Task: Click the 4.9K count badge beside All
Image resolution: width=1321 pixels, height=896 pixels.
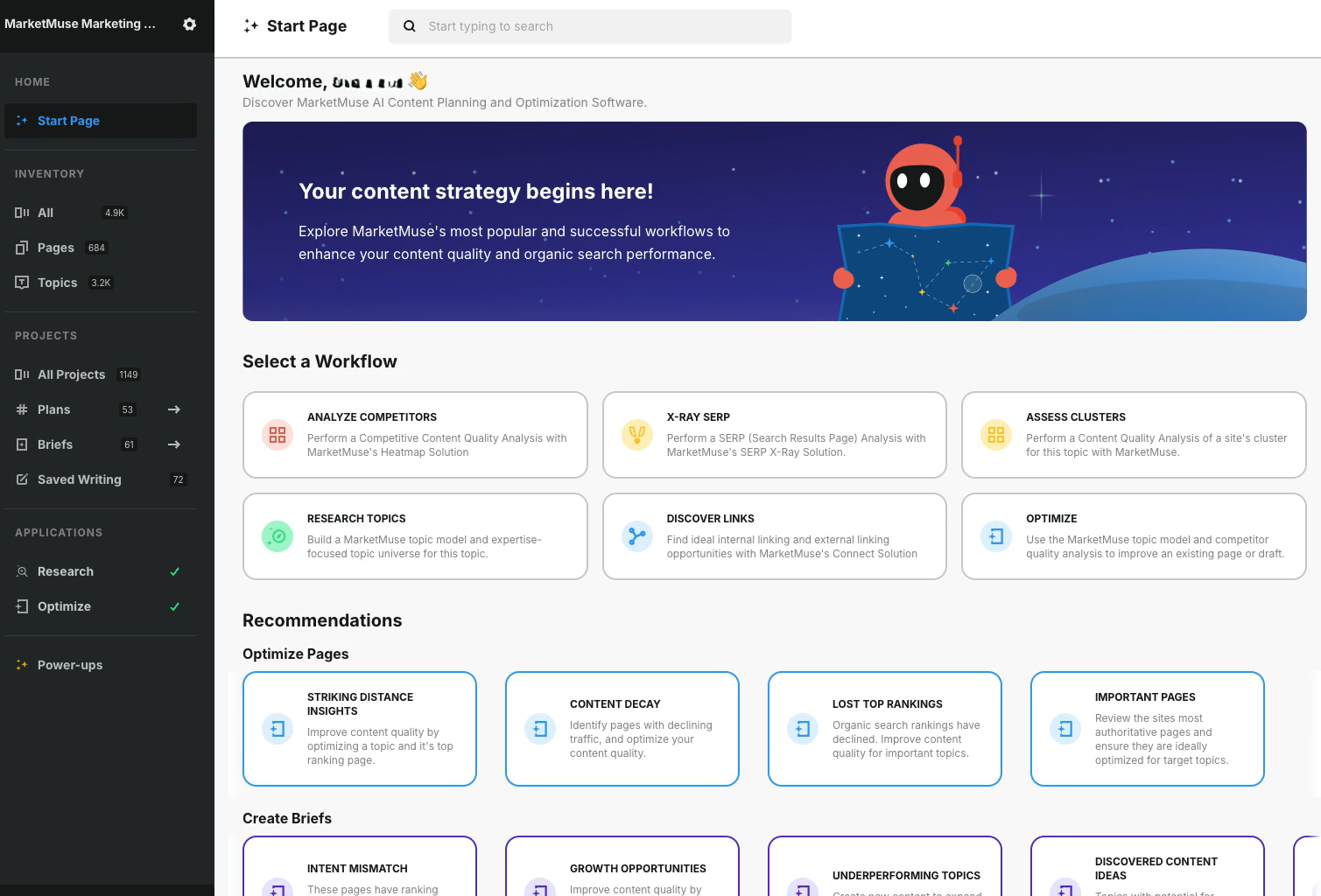Action: click(115, 213)
